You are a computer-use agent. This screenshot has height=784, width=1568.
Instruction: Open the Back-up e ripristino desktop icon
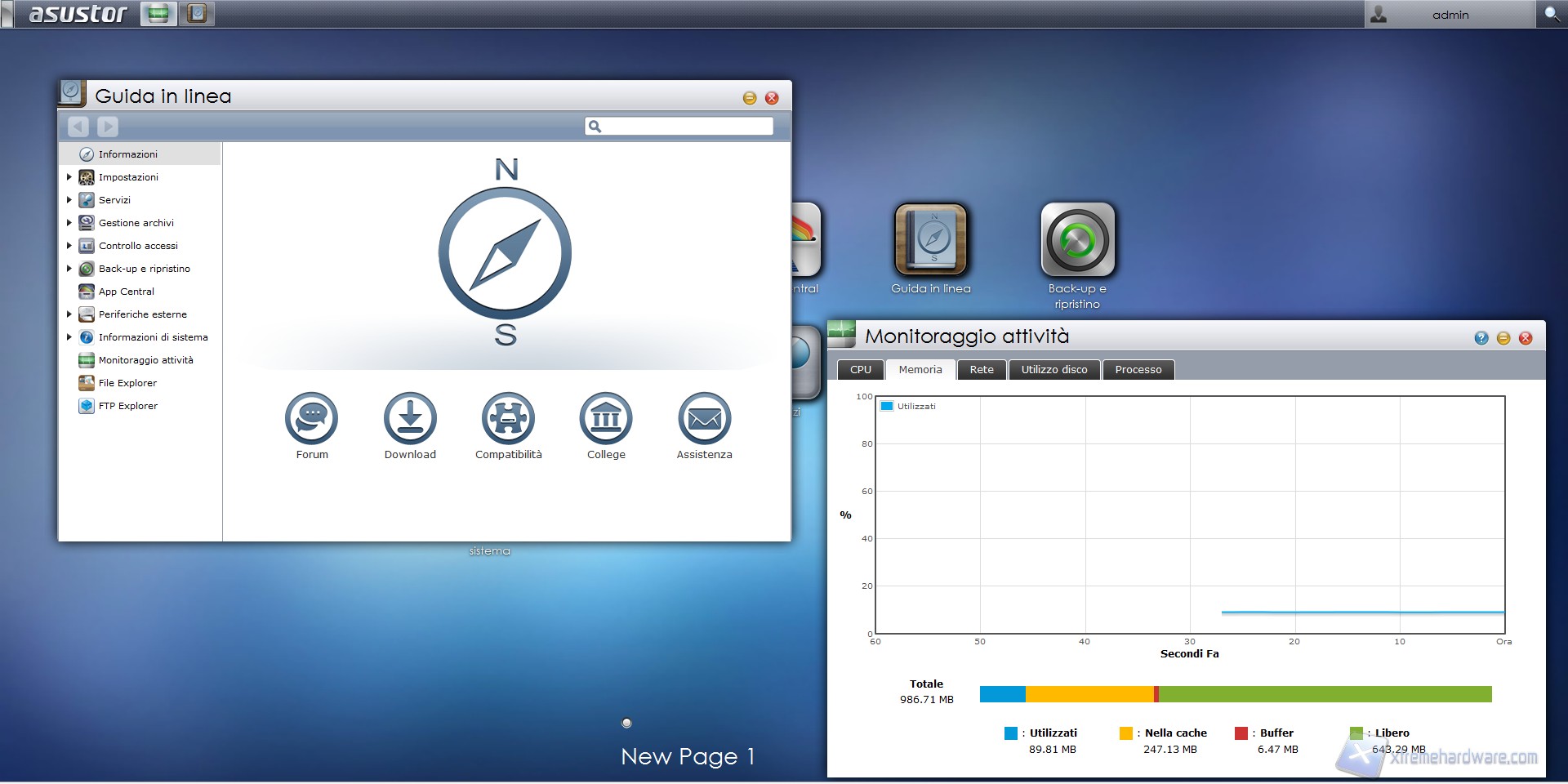1077,240
